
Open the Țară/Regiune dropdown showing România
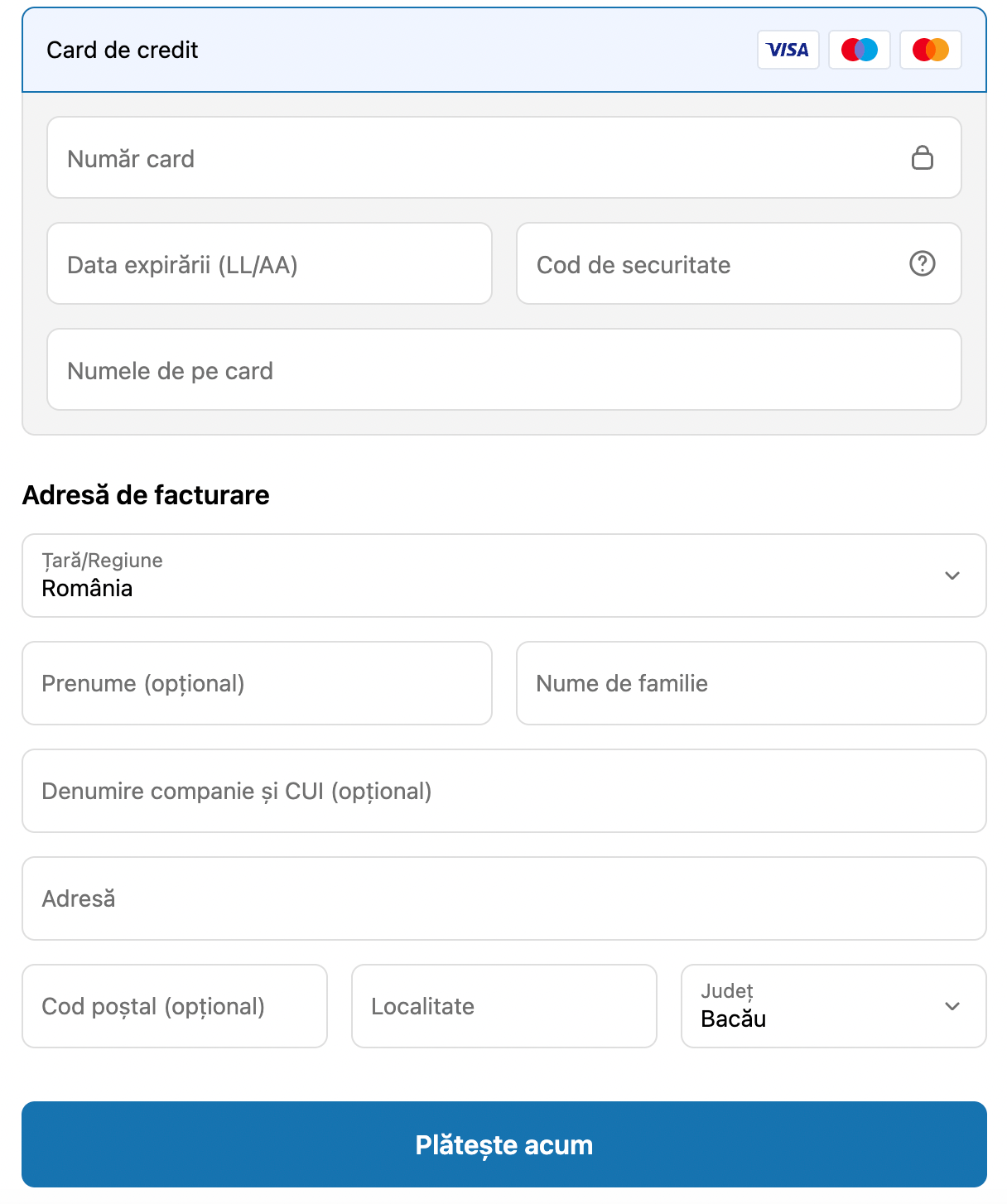tap(503, 576)
